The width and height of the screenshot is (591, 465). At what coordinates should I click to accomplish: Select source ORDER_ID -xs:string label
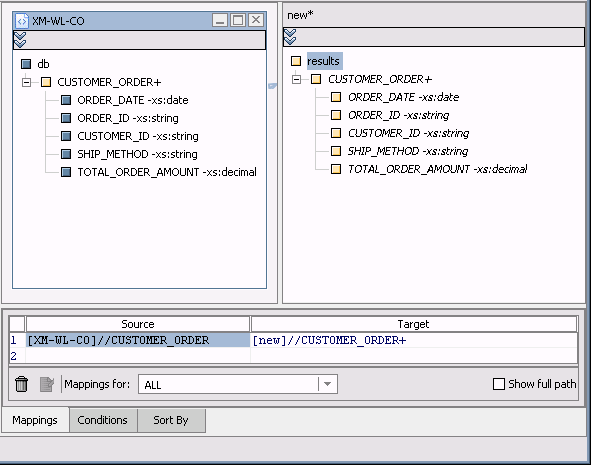[128, 118]
